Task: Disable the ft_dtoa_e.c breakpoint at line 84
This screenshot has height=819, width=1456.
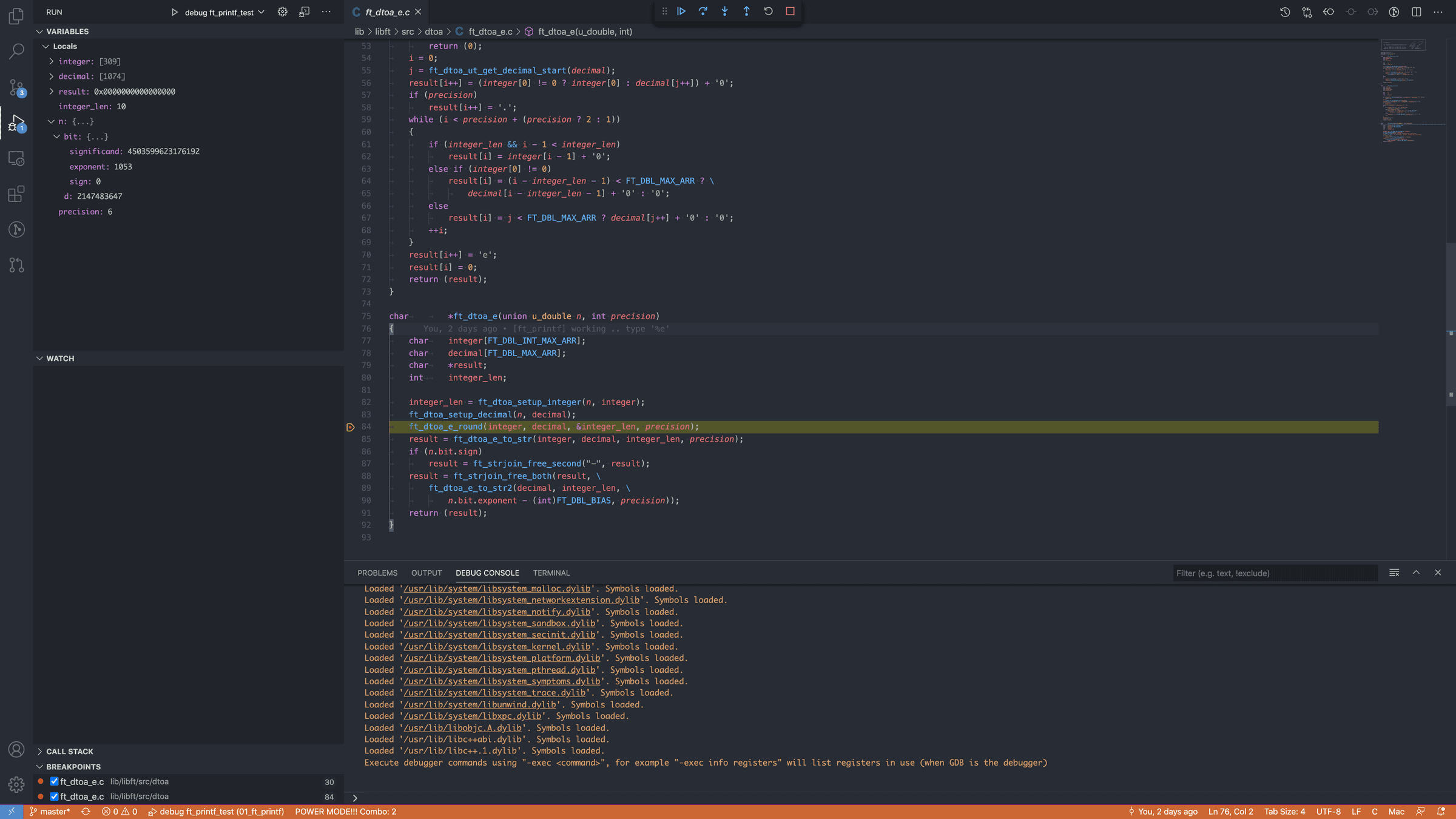Action: [54, 796]
